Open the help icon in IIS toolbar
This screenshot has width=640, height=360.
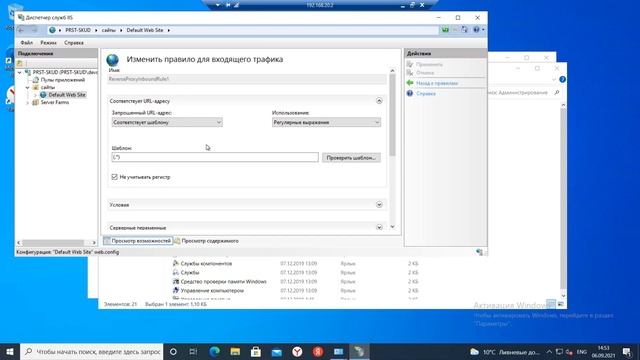[x=476, y=29]
